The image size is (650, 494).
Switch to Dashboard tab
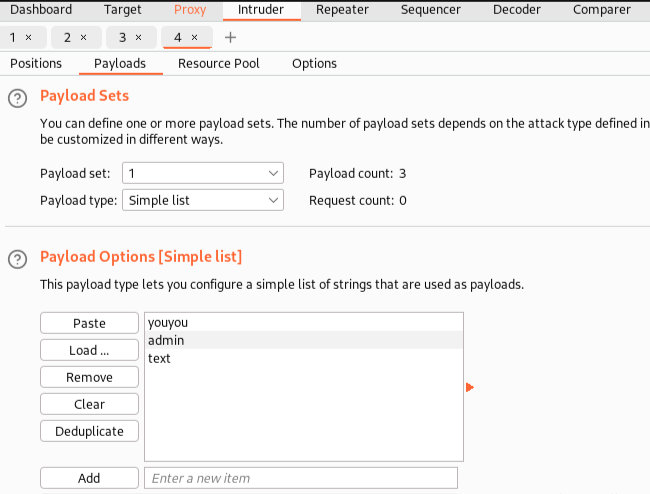click(x=41, y=10)
